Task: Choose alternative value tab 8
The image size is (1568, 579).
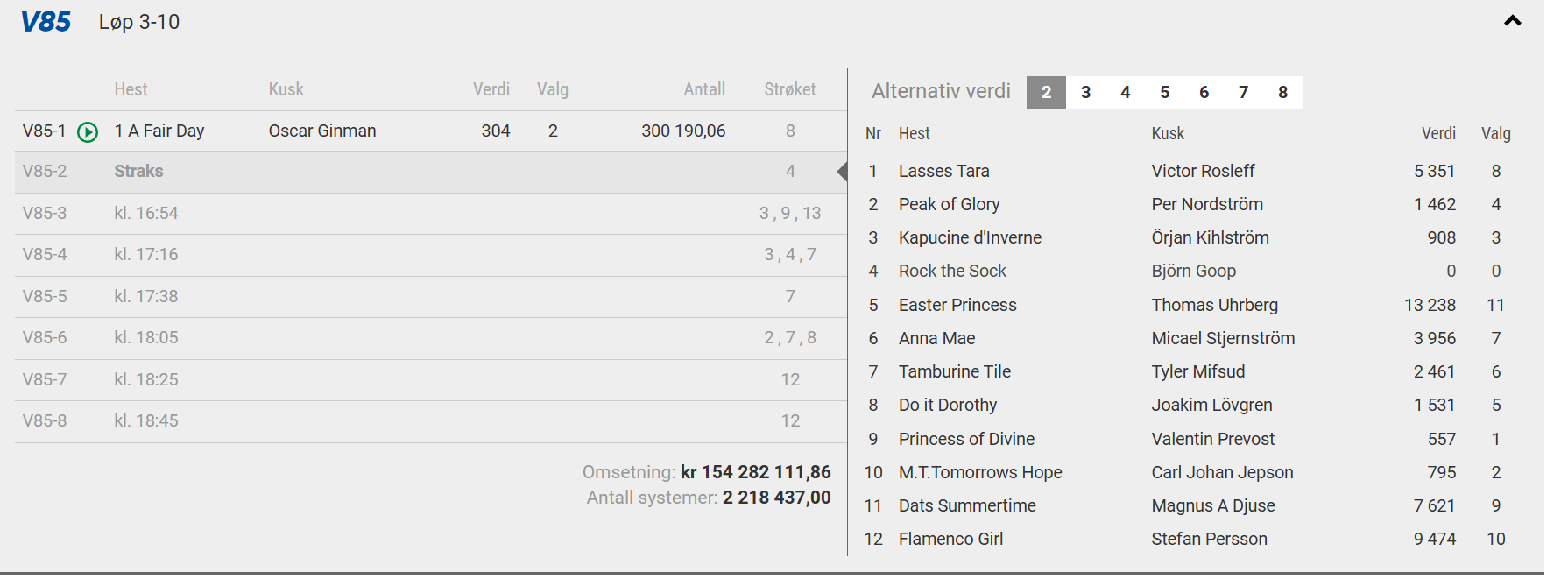Action: 1282,92
